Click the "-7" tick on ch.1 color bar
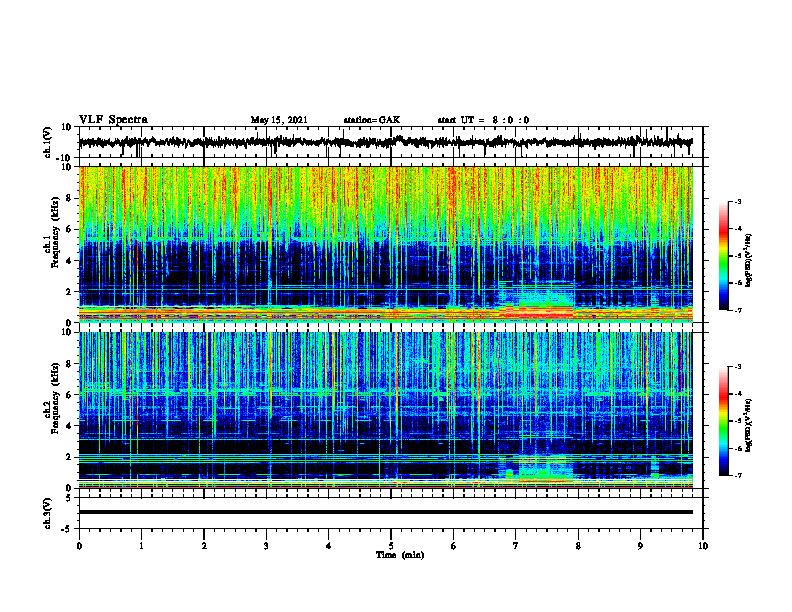Viewport: 792px width, 612px height. tap(738, 310)
